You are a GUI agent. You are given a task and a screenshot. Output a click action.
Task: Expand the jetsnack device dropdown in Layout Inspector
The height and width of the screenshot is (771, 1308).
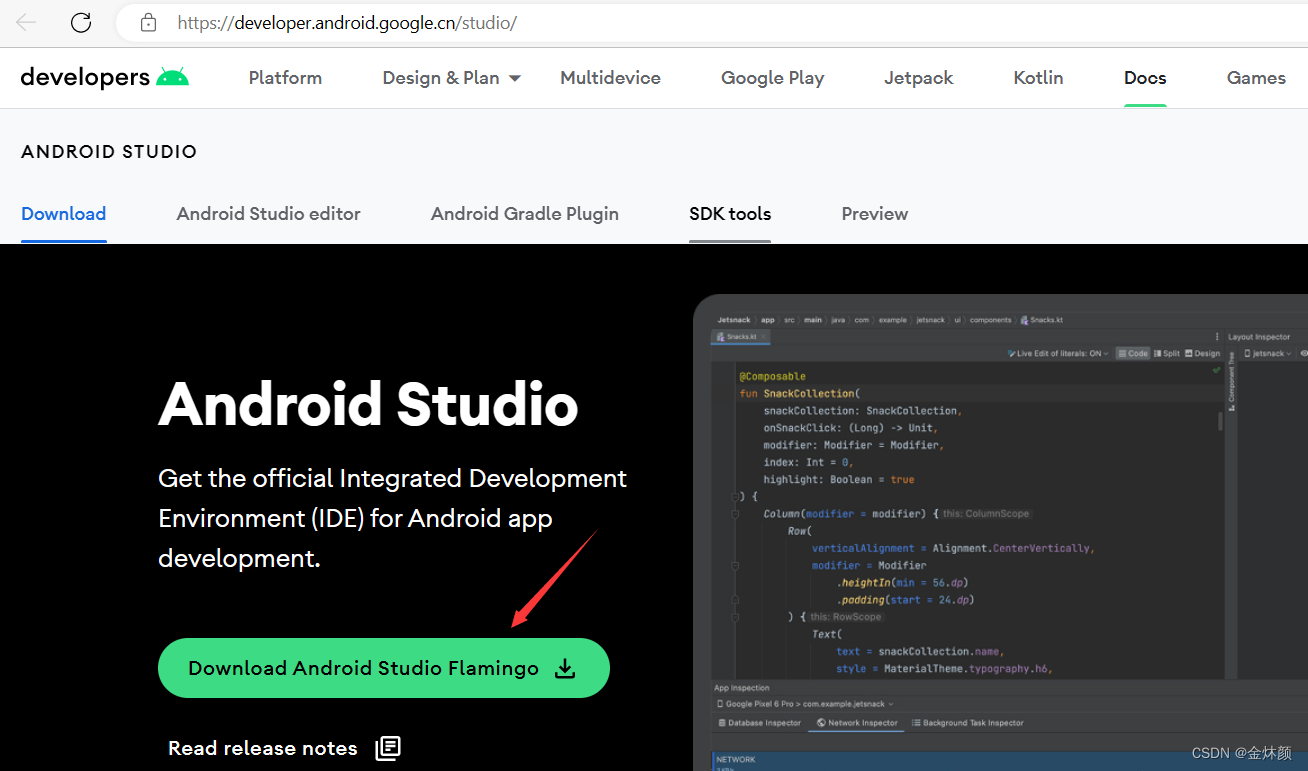pos(1268,353)
